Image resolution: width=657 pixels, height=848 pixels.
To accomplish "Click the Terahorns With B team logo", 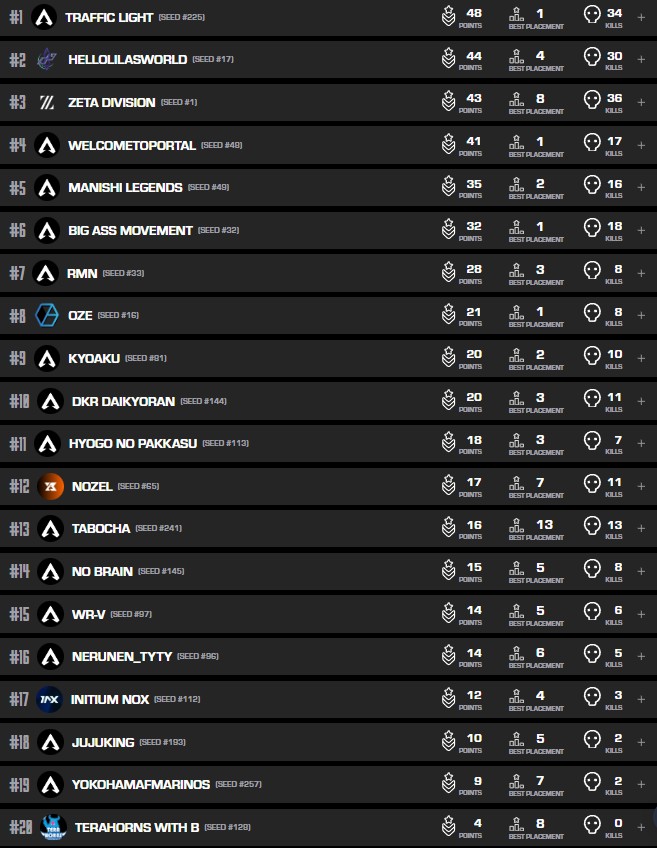I will point(52,827).
